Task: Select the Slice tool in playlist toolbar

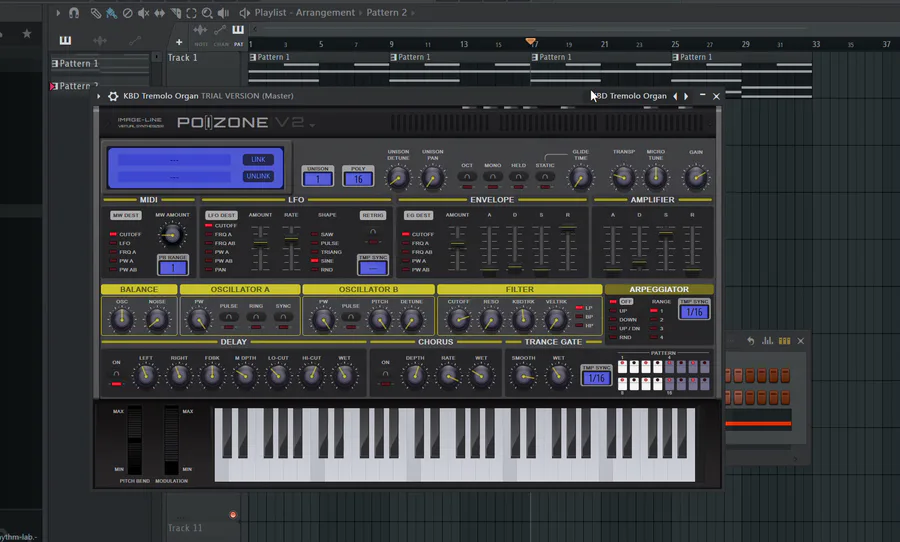Action: coord(176,13)
